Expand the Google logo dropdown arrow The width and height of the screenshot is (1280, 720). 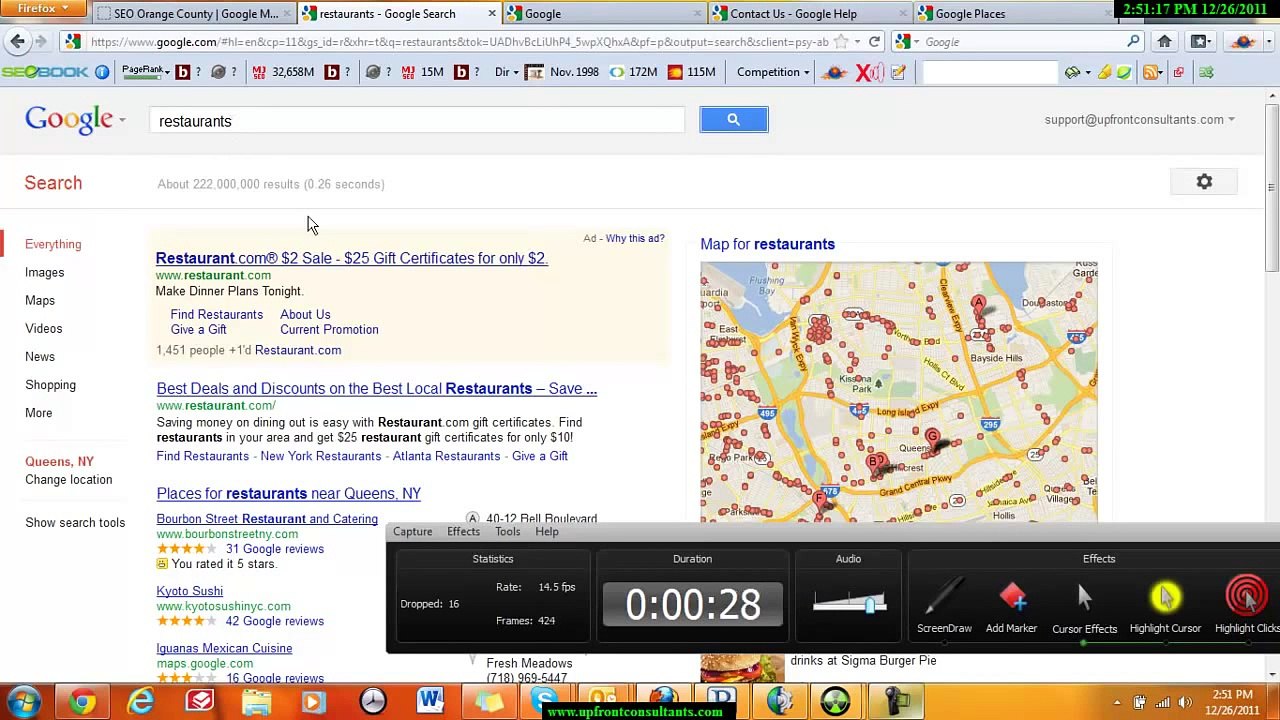point(122,120)
